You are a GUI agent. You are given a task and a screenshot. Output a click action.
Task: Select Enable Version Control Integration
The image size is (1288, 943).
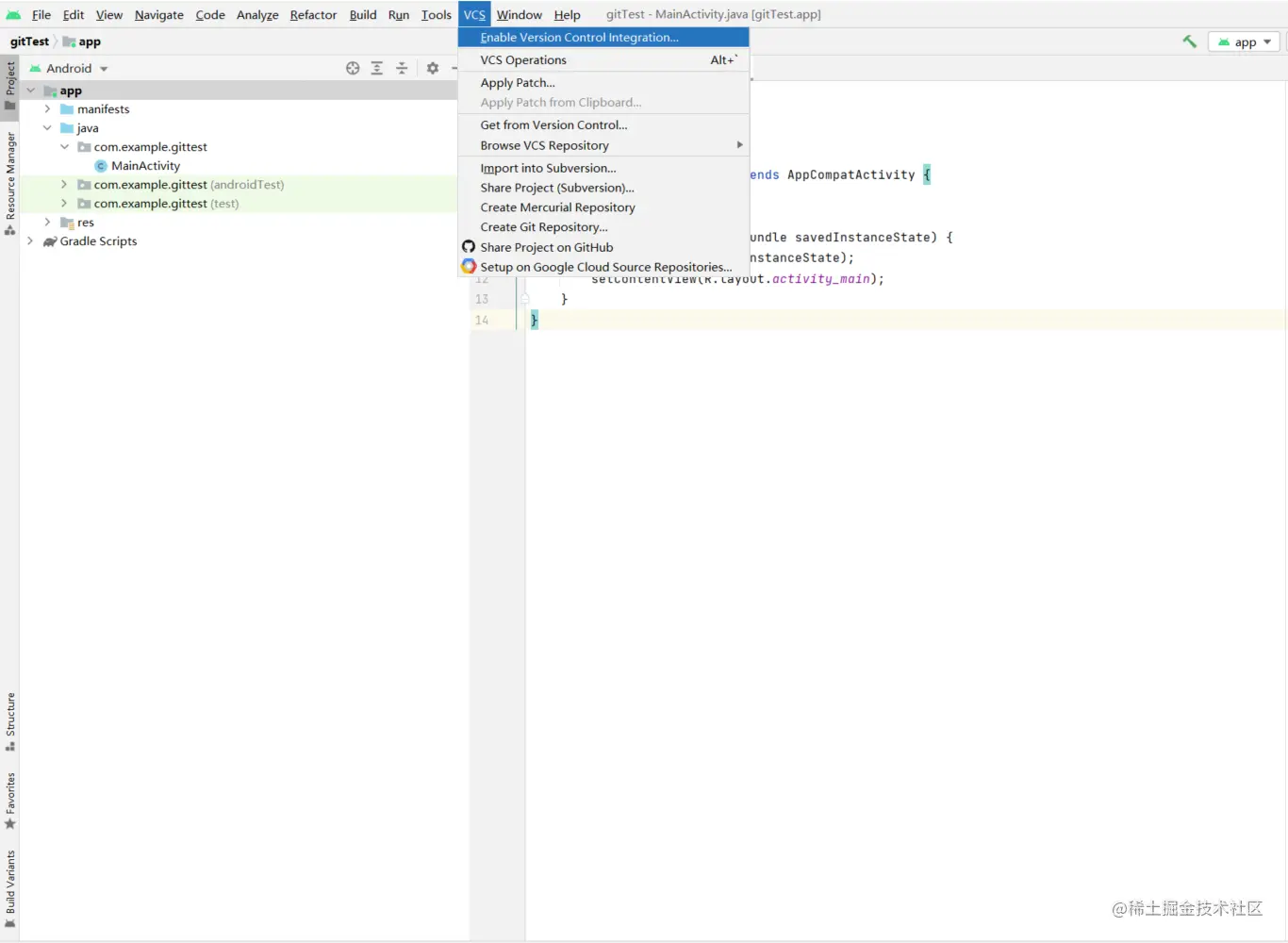click(603, 38)
